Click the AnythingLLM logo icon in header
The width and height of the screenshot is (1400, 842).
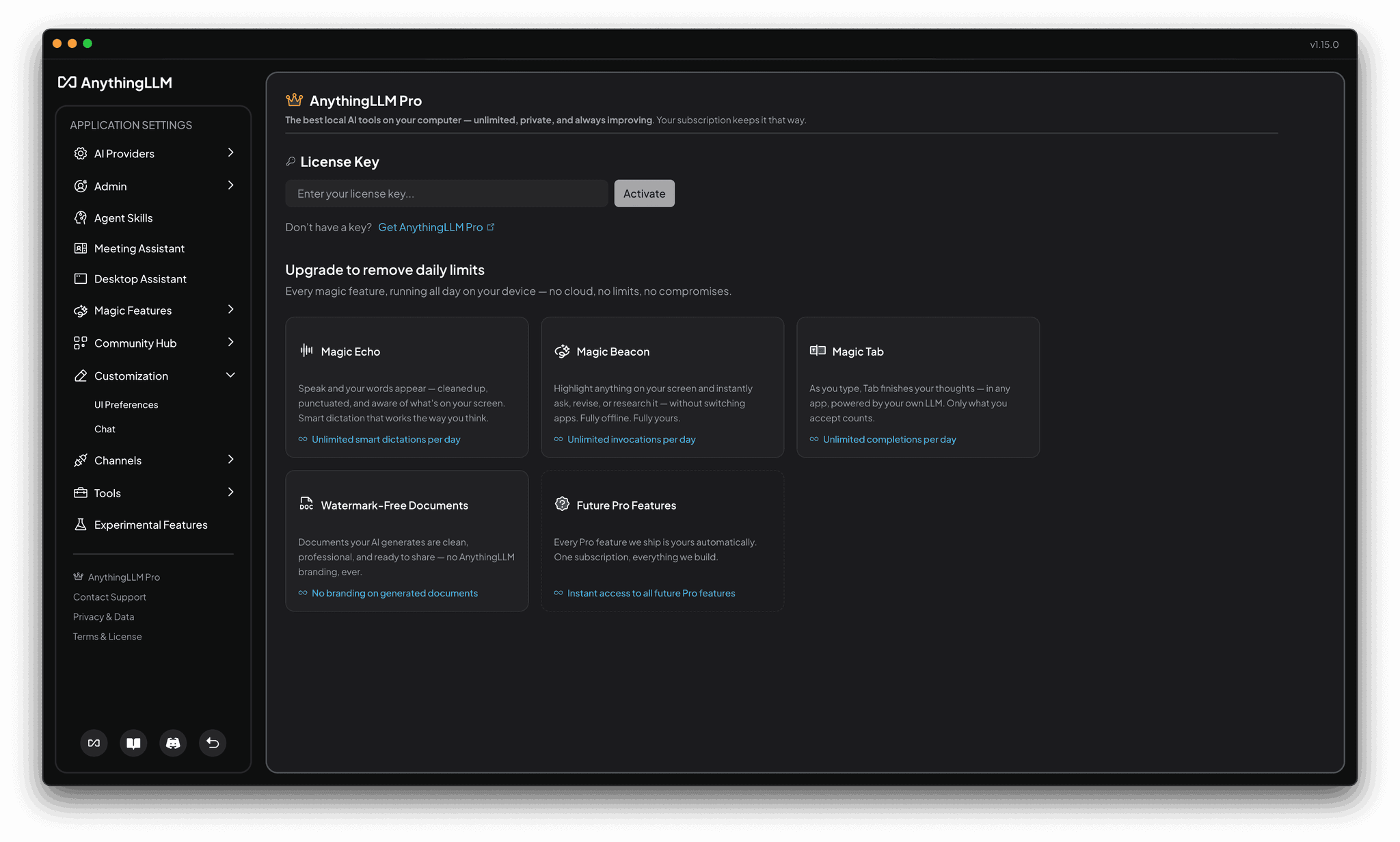(67, 82)
